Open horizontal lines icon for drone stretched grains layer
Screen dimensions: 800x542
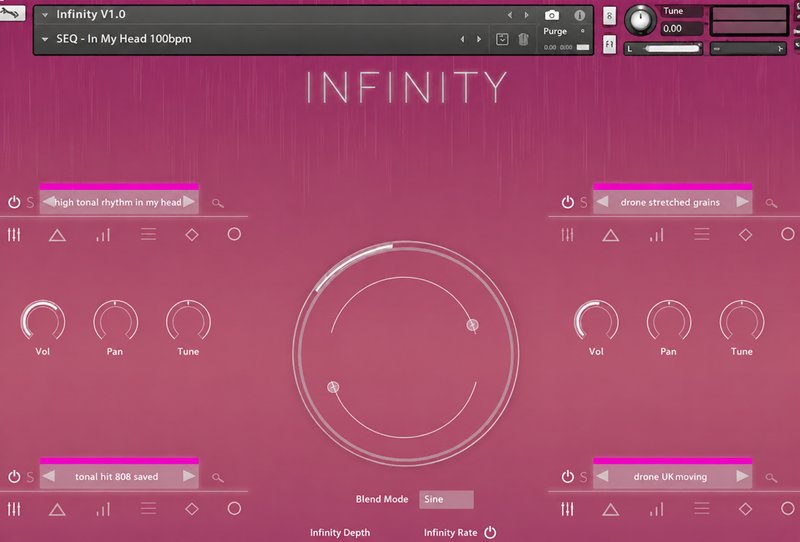point(702,235)
